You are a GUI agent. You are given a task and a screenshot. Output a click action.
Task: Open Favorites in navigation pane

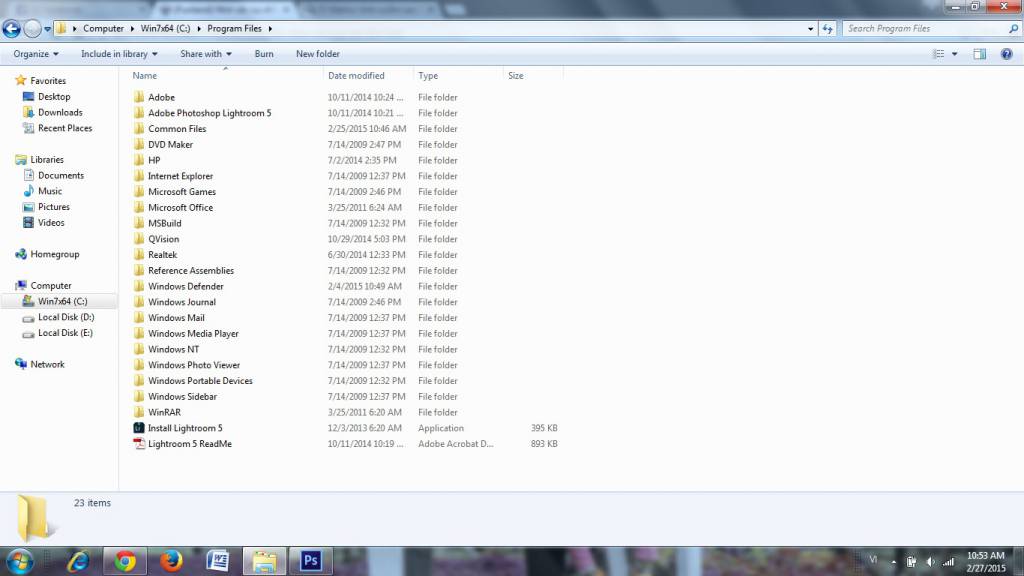[x=48, y=81]
